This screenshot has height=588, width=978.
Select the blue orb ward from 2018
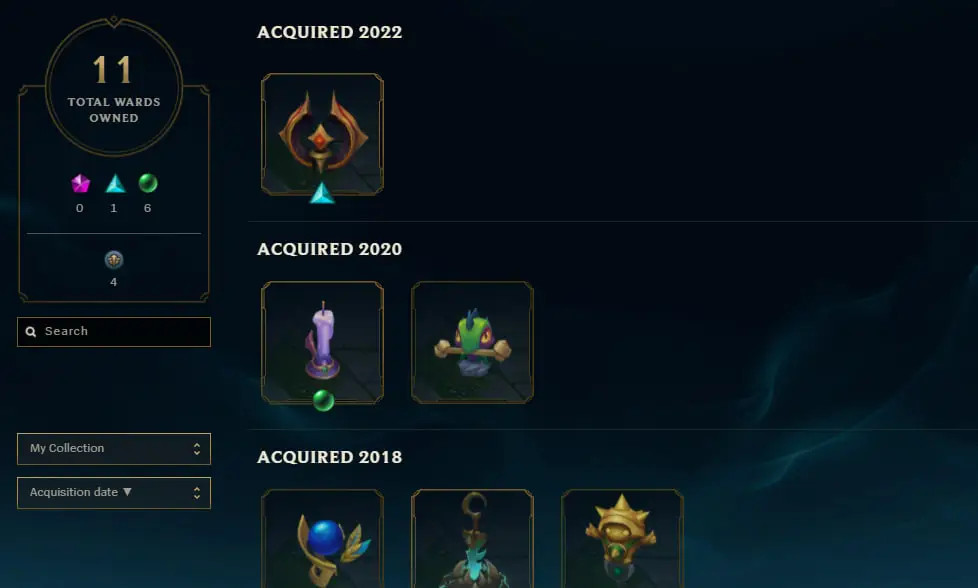point(322,539)
